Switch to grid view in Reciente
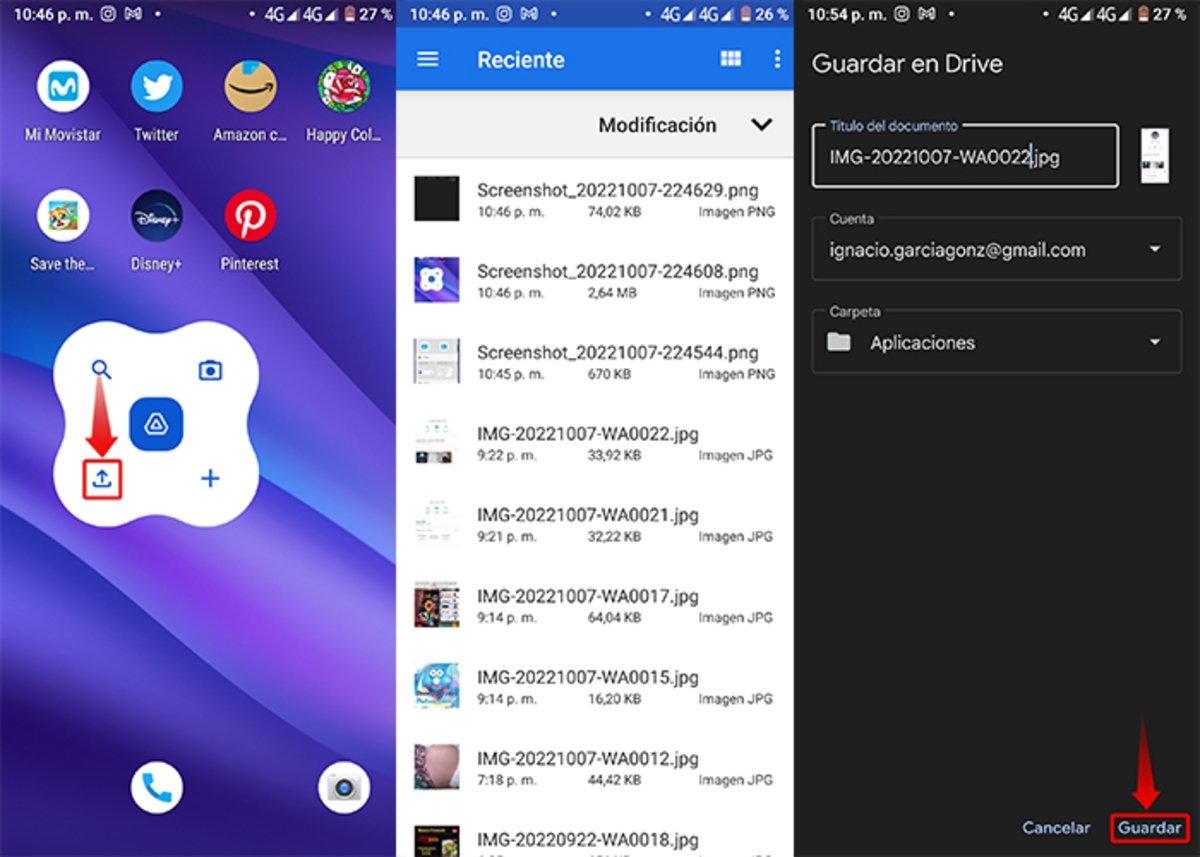The image size is (1200, 857). click(731, 59)
